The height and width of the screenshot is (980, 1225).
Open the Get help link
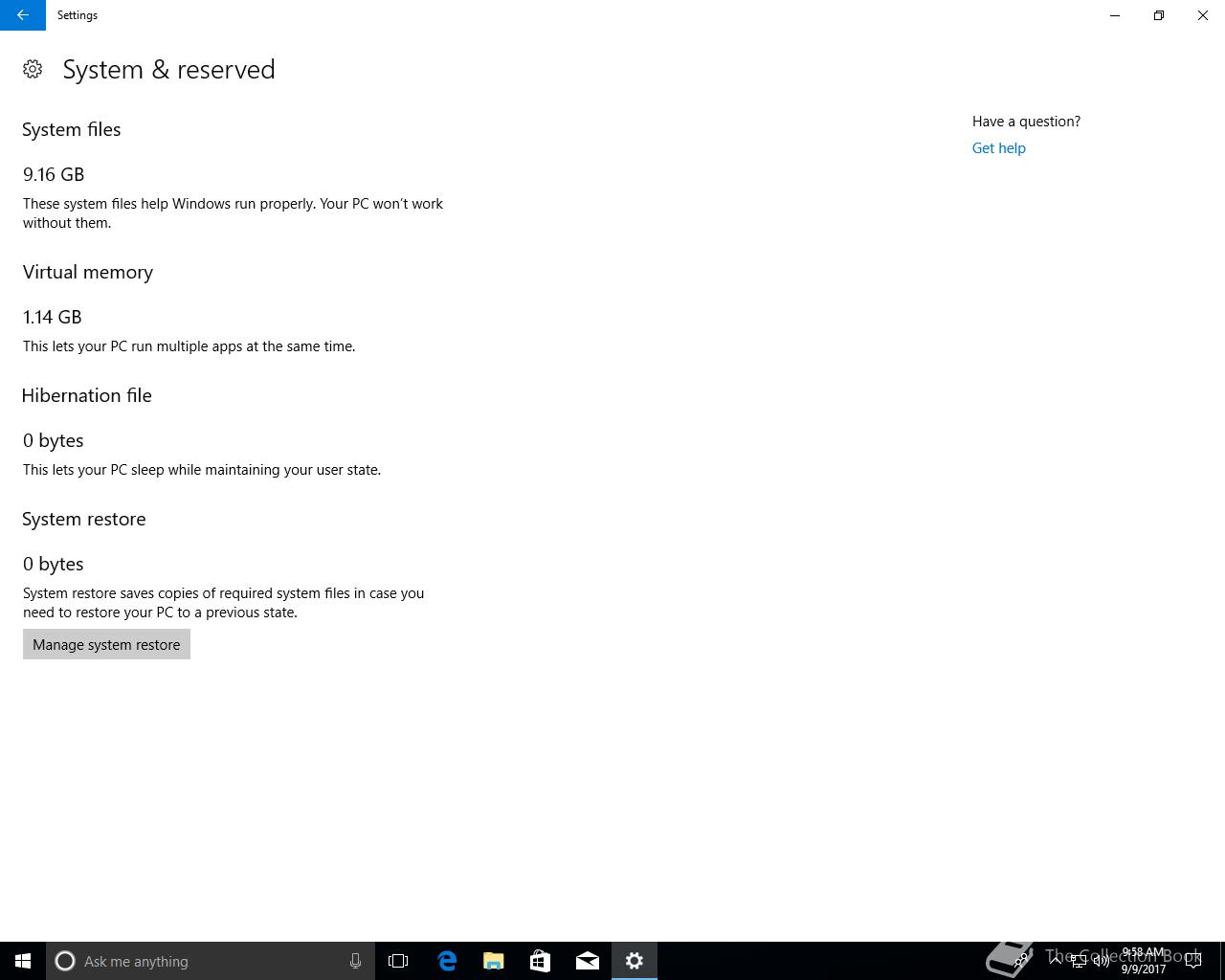coord(998,148)
